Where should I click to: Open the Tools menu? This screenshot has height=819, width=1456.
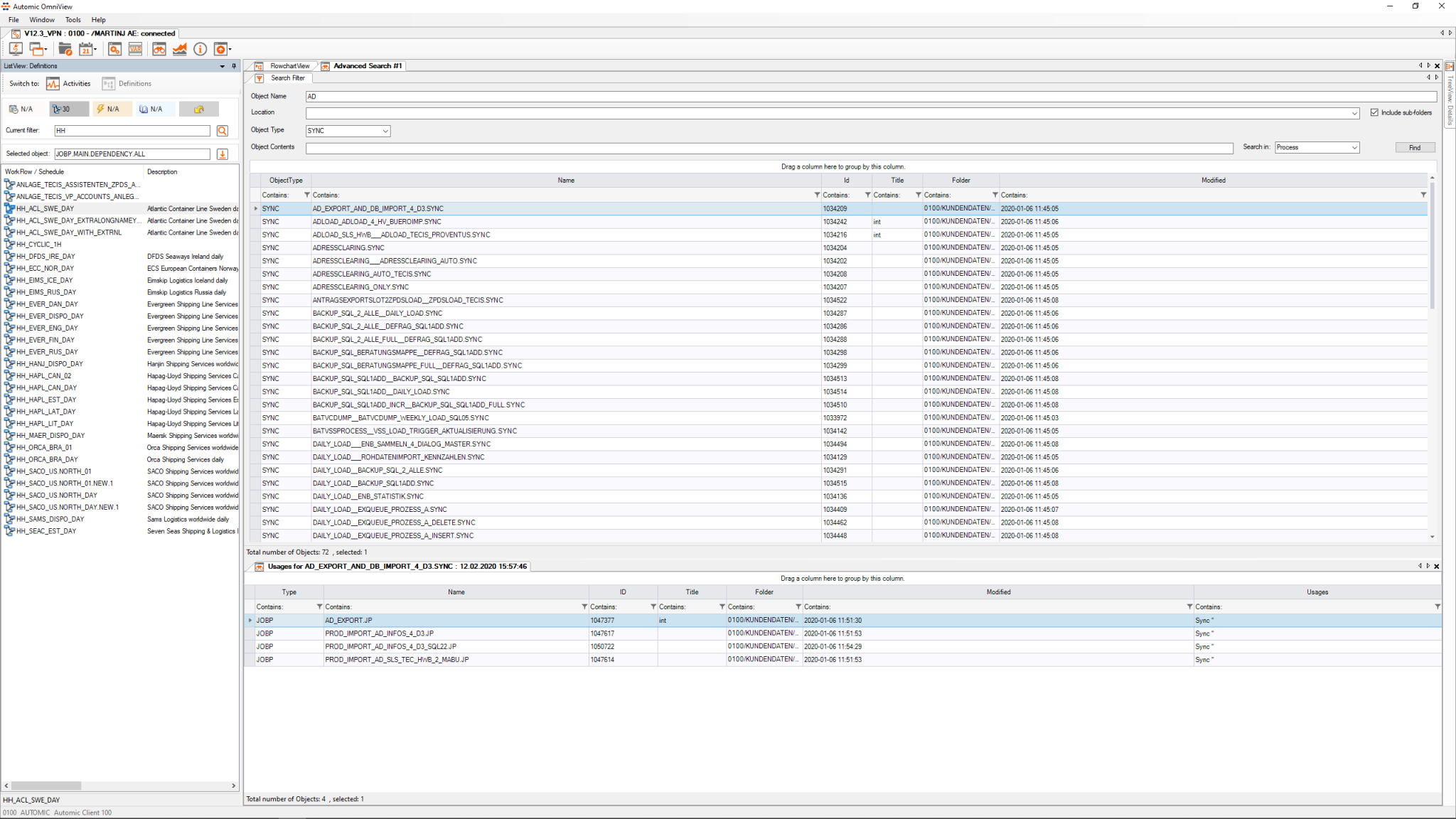(x=73, y=19)
